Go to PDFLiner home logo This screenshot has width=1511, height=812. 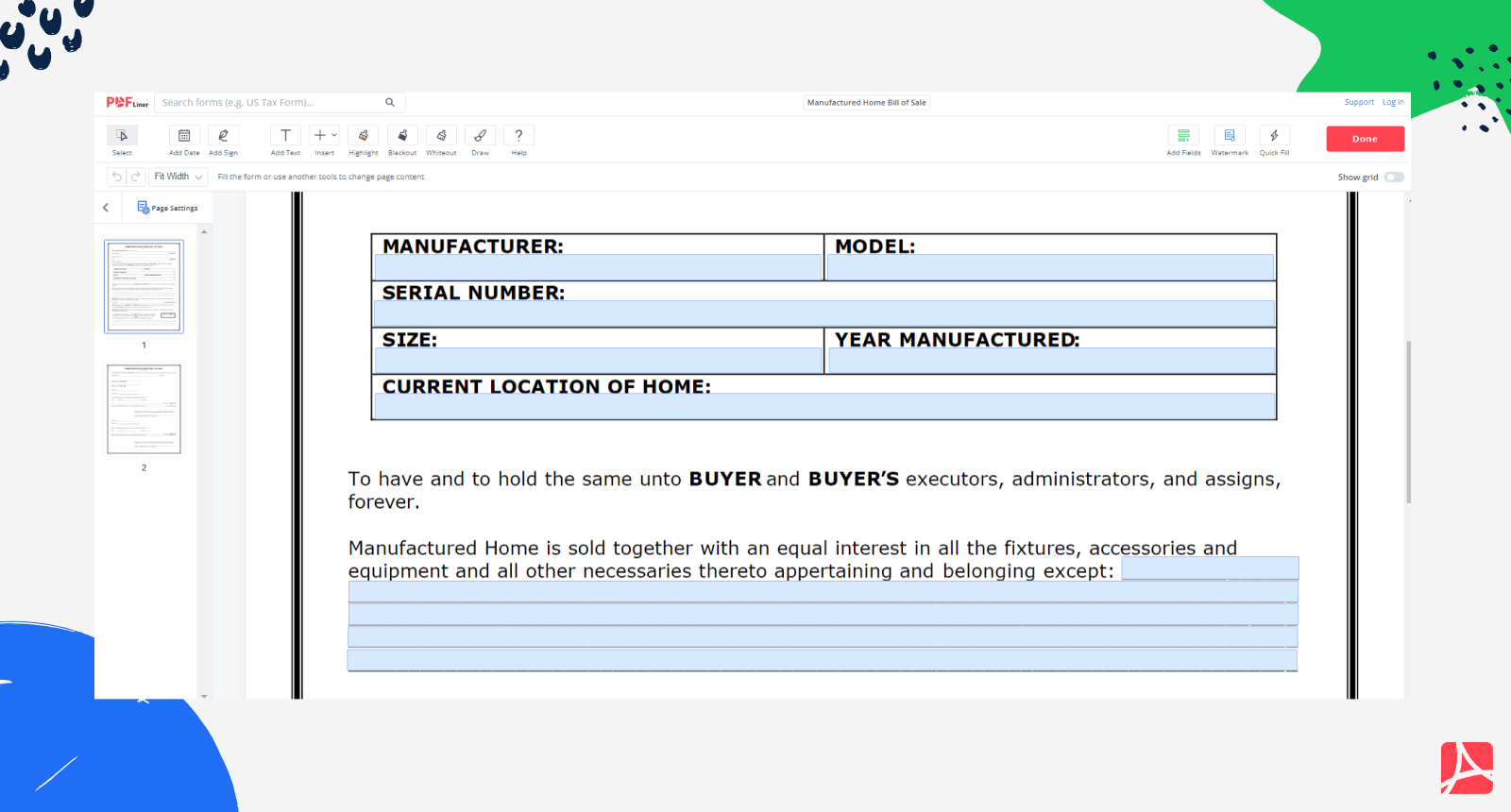click(127, 102)
